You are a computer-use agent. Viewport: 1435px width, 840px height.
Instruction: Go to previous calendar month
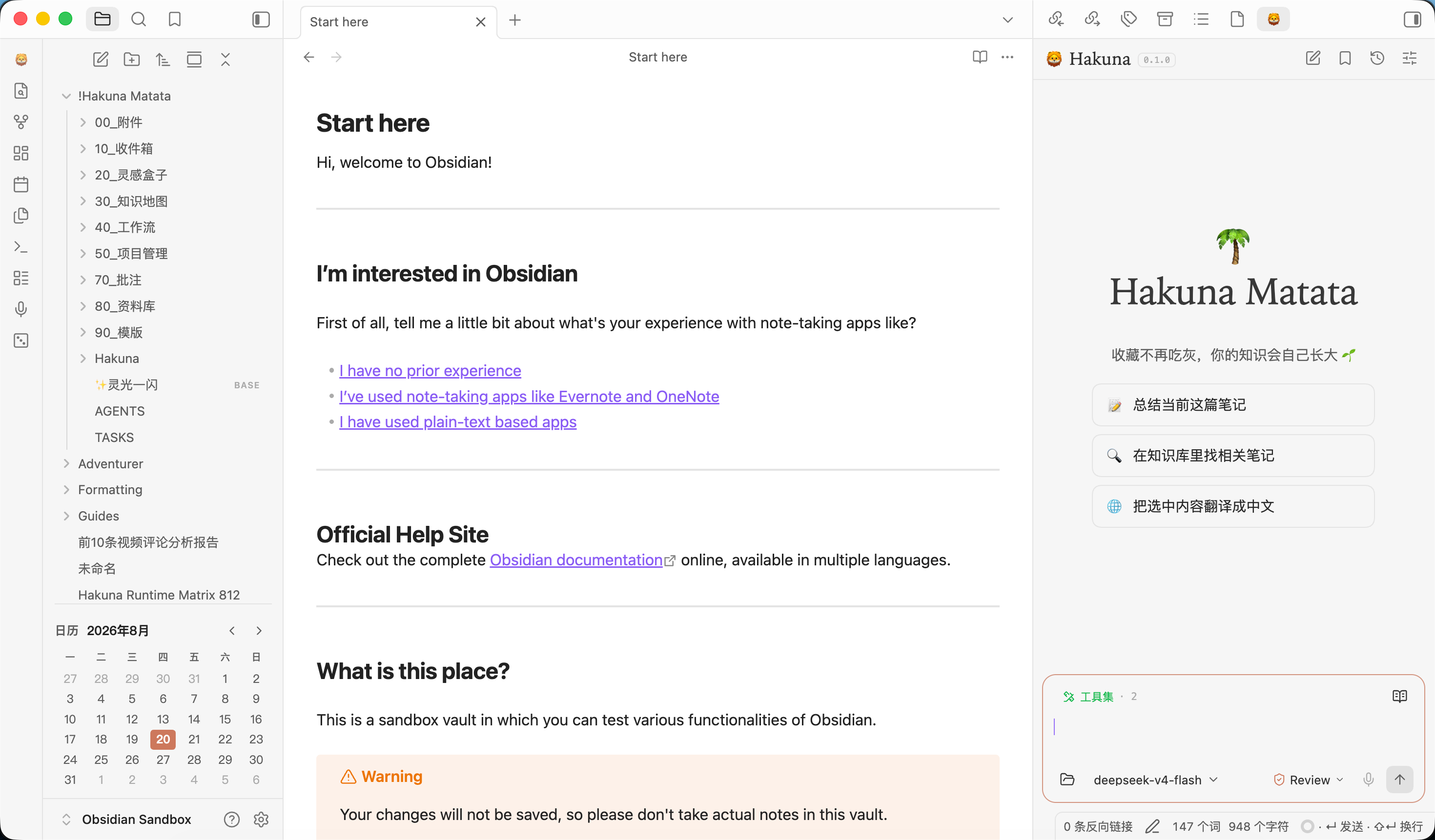click(232, 631)
